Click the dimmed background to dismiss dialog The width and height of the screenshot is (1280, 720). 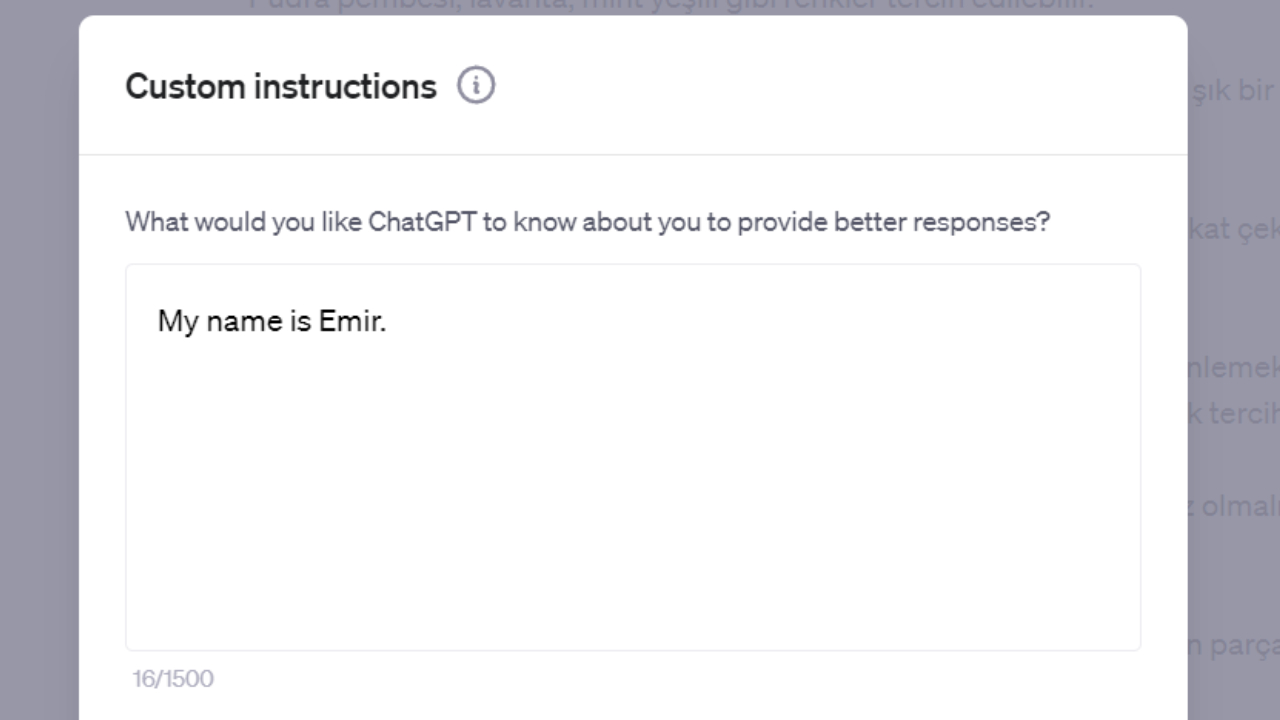pyautogui.click(x=40, y=360)
